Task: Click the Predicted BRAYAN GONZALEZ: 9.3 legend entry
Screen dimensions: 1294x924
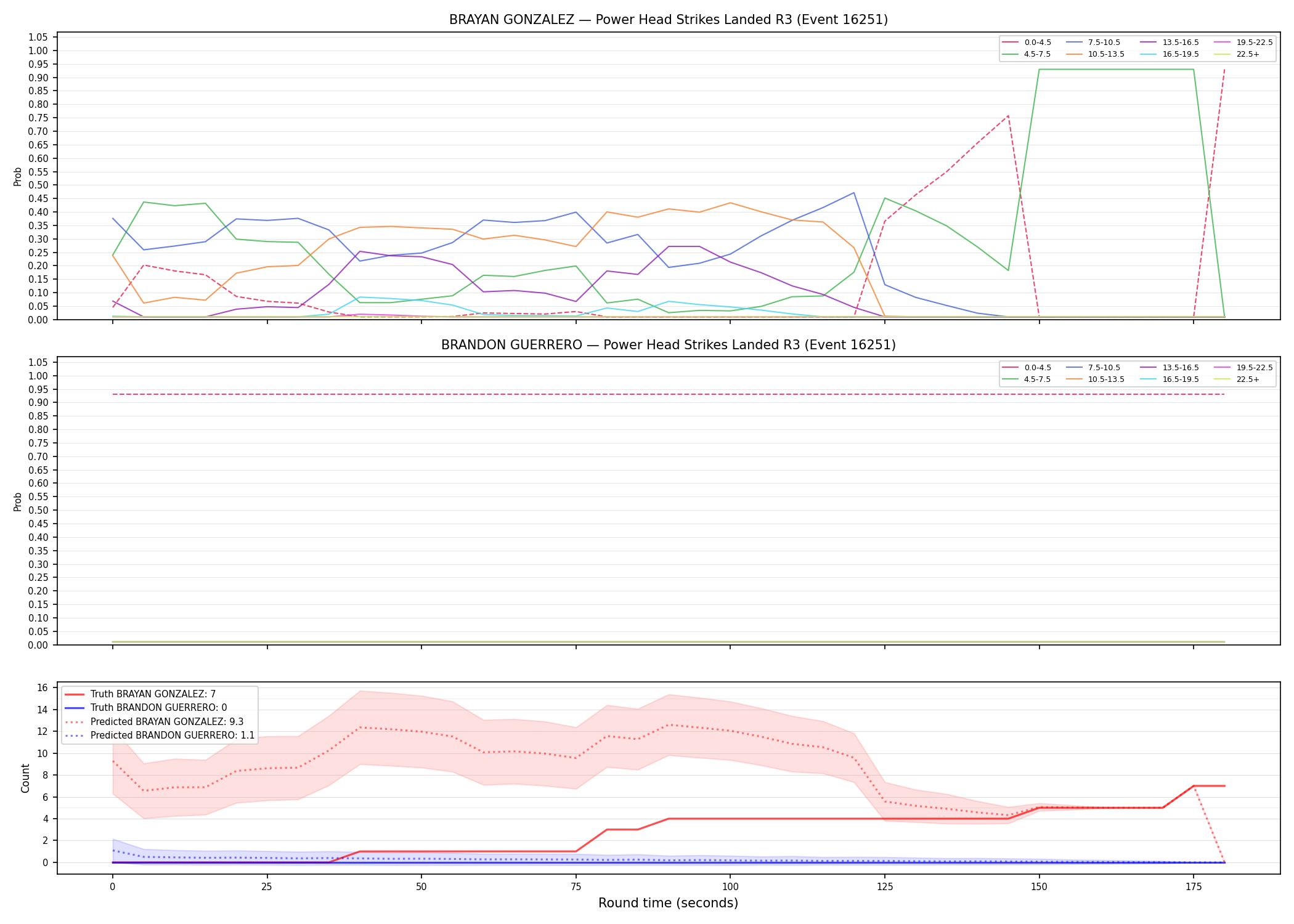Action: click(x=154, y=722)
